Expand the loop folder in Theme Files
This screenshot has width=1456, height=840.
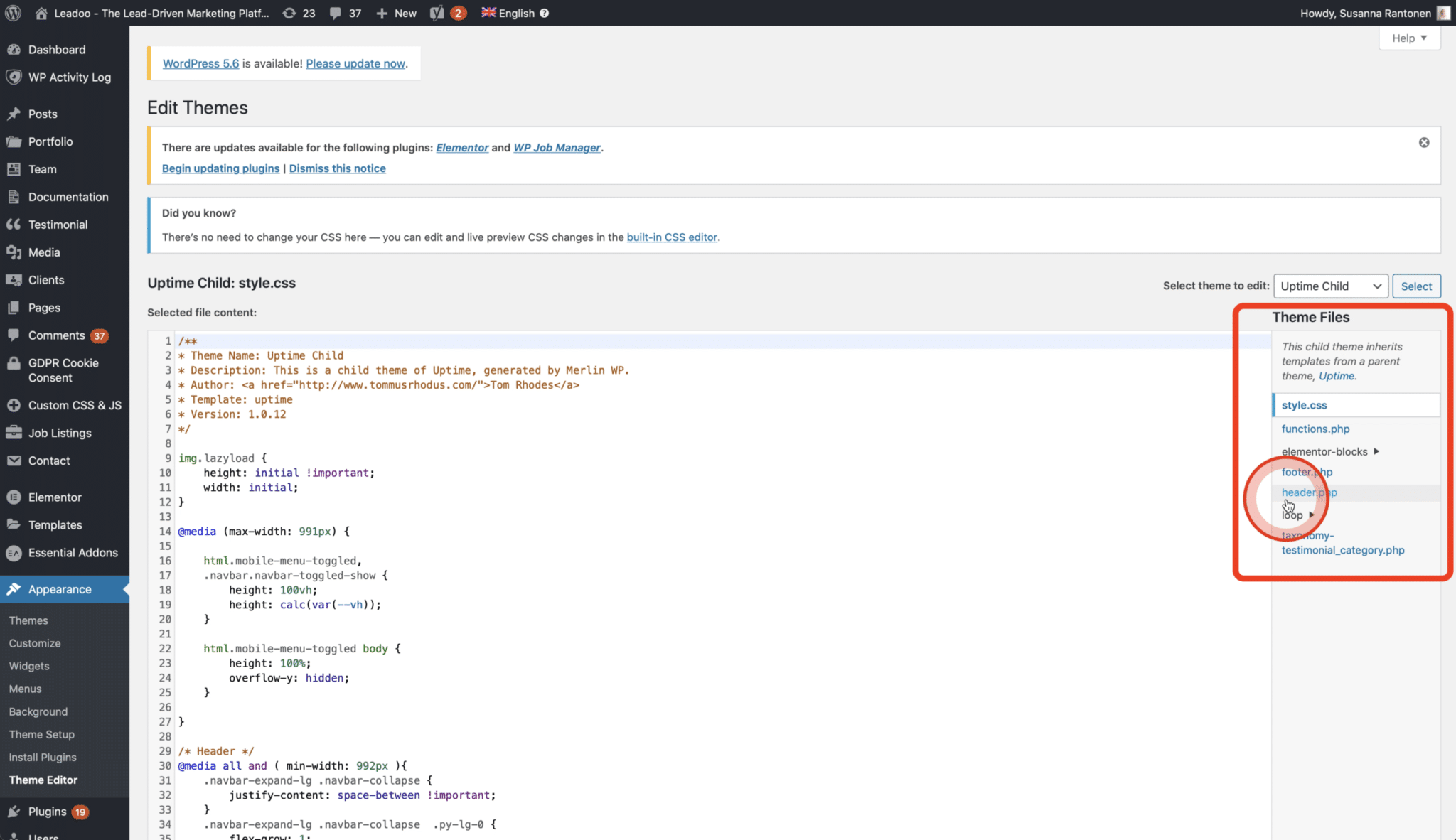[x=1298, y=515]
